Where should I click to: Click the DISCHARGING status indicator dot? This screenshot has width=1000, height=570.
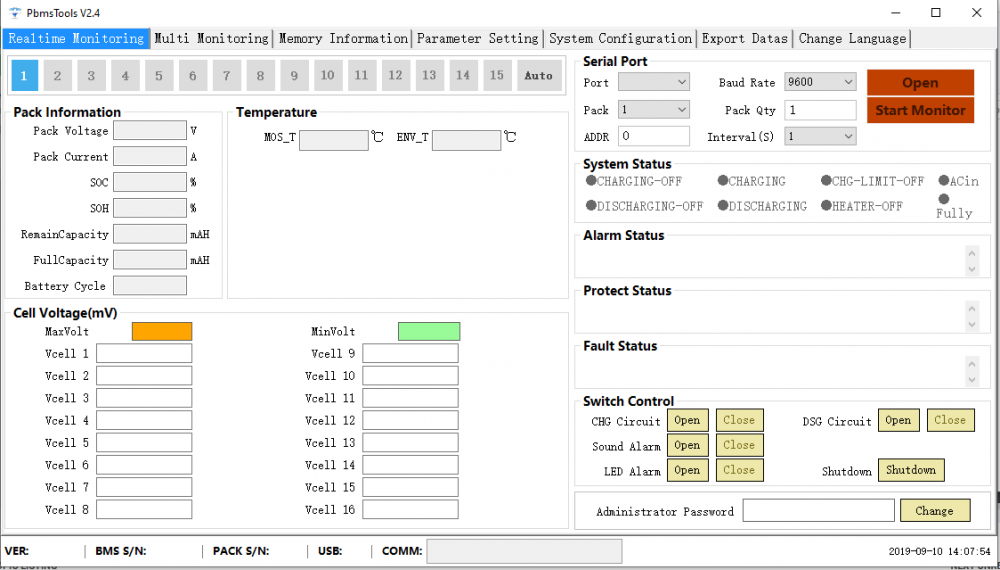[x=723, y=205]
